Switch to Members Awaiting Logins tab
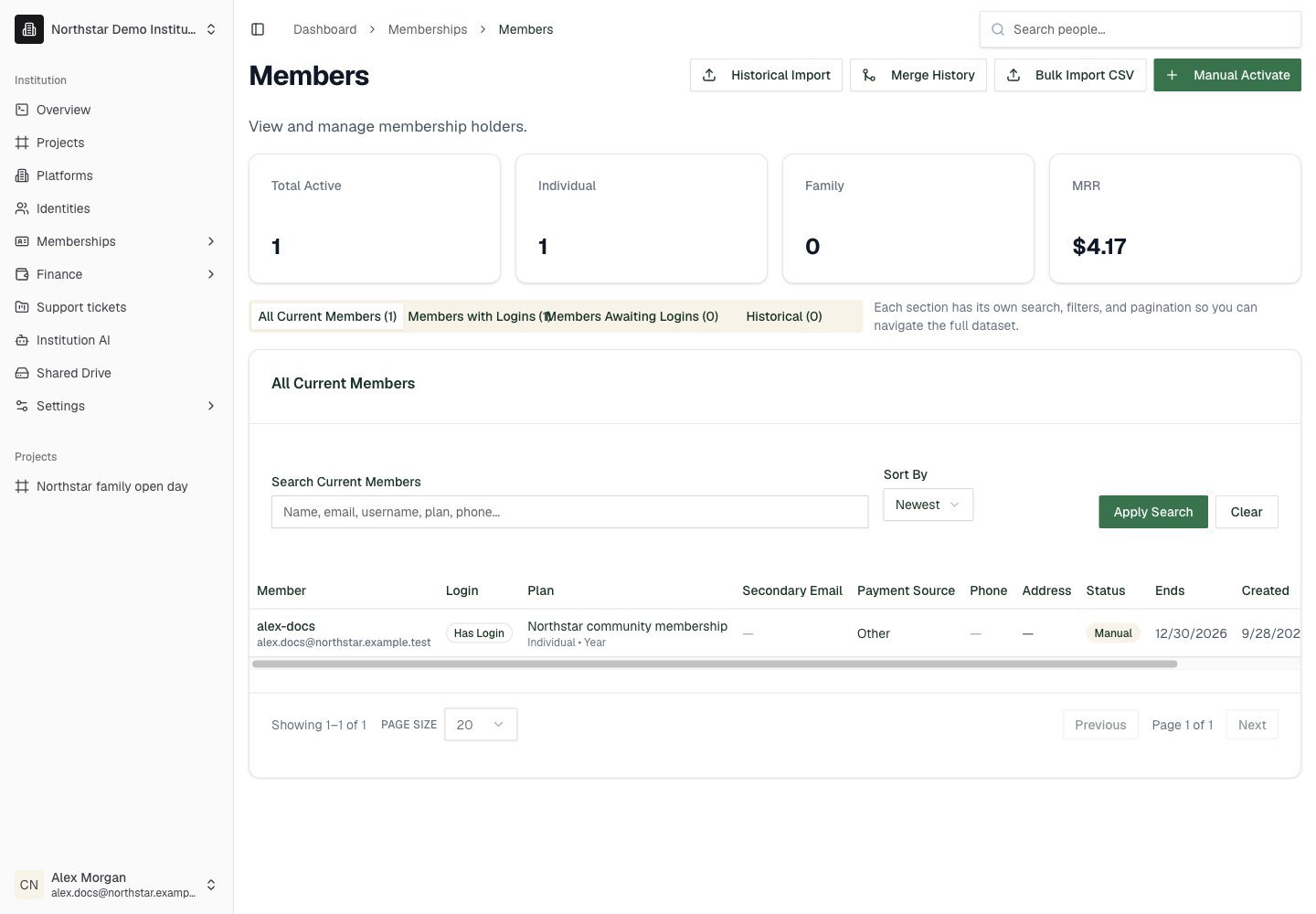This screenshot has width=1316, height=914. (632, 316)
